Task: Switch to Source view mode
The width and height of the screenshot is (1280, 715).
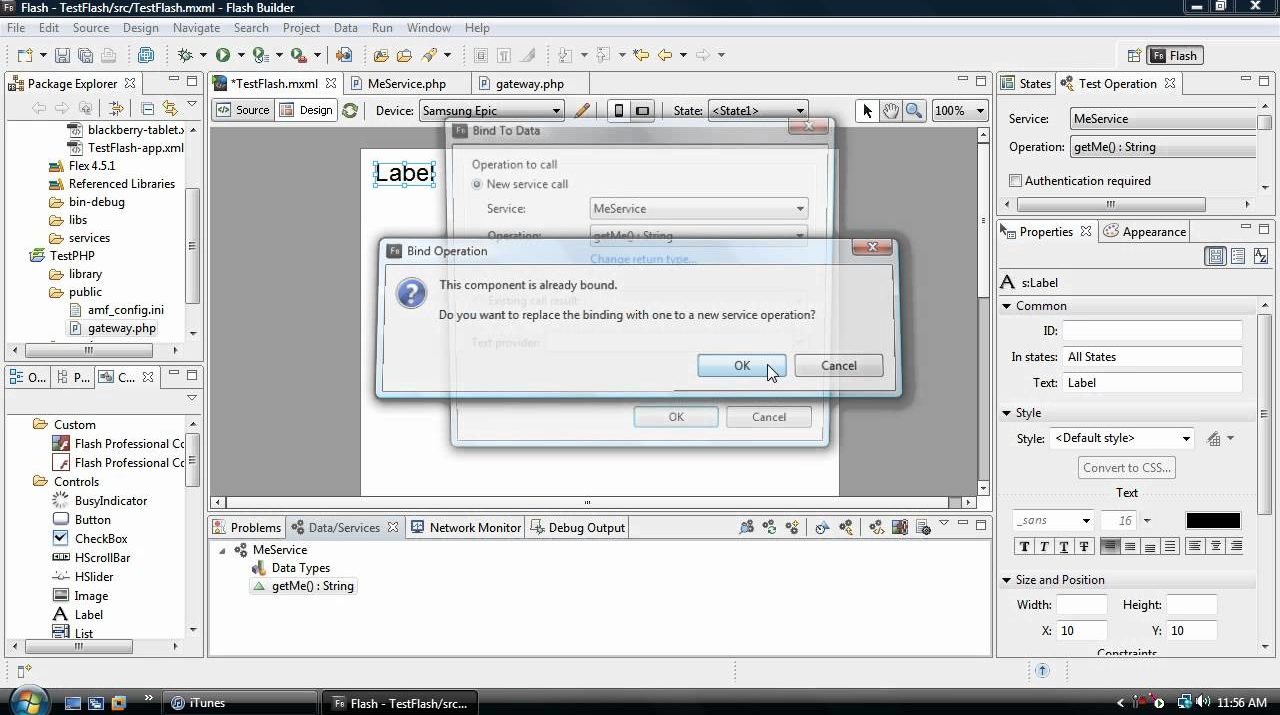Action: (243, 110)
